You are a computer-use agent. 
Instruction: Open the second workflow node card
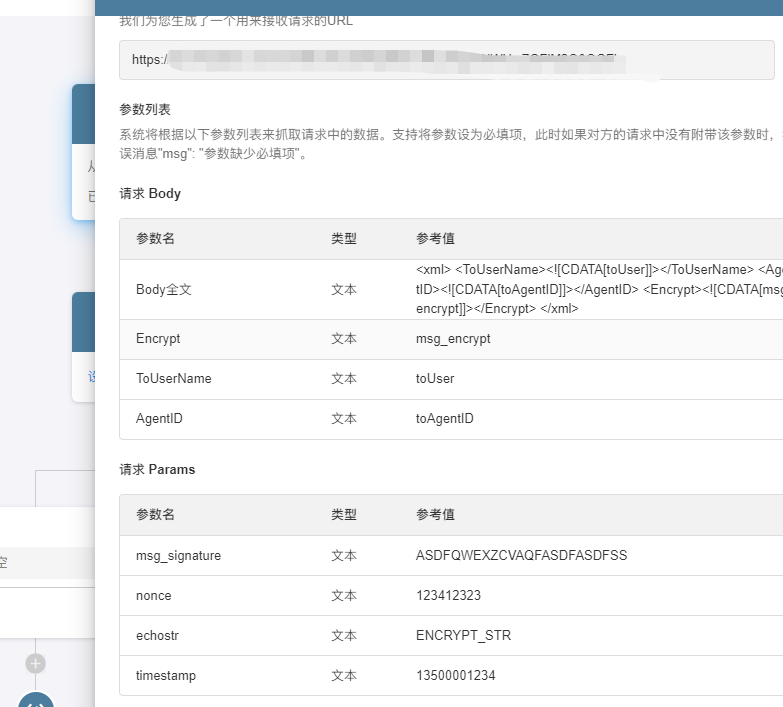[83, 346]
